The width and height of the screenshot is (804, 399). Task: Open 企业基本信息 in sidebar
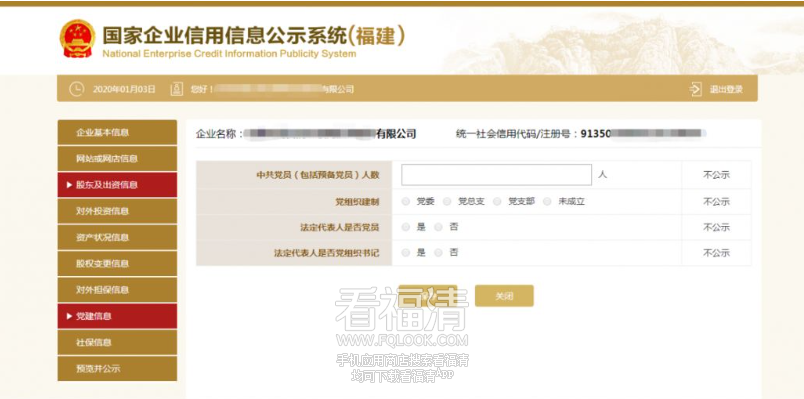point(117,132)
